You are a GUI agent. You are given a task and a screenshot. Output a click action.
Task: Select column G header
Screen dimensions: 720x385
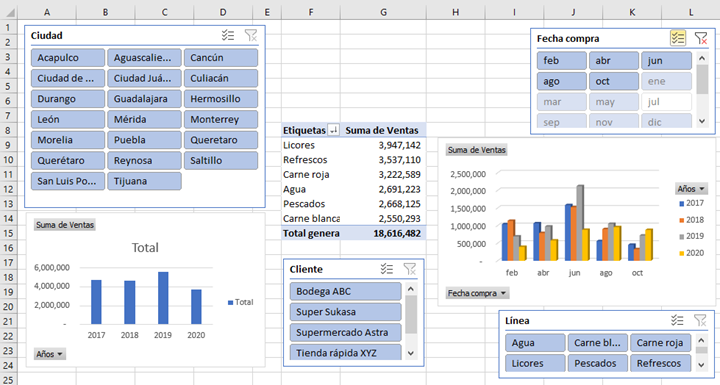383,13
